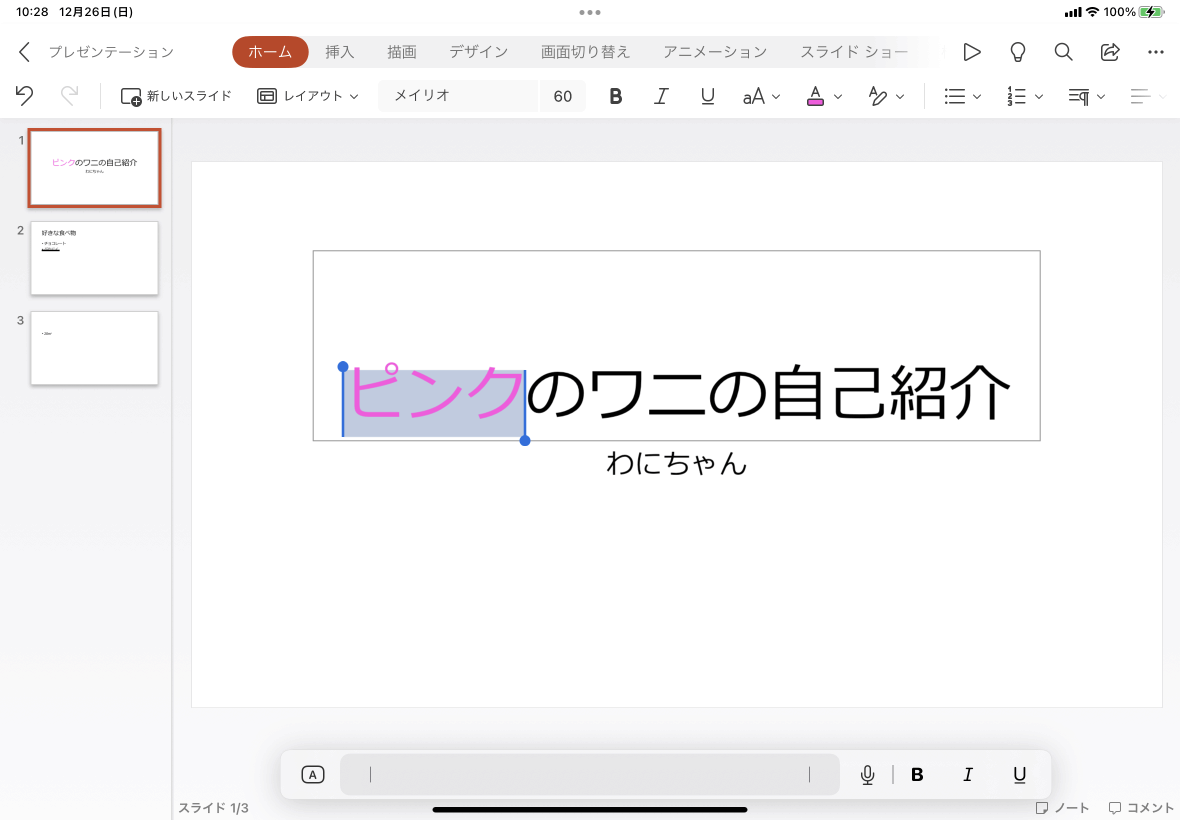Add a new slide with 新しいスライド

(176, 96)
